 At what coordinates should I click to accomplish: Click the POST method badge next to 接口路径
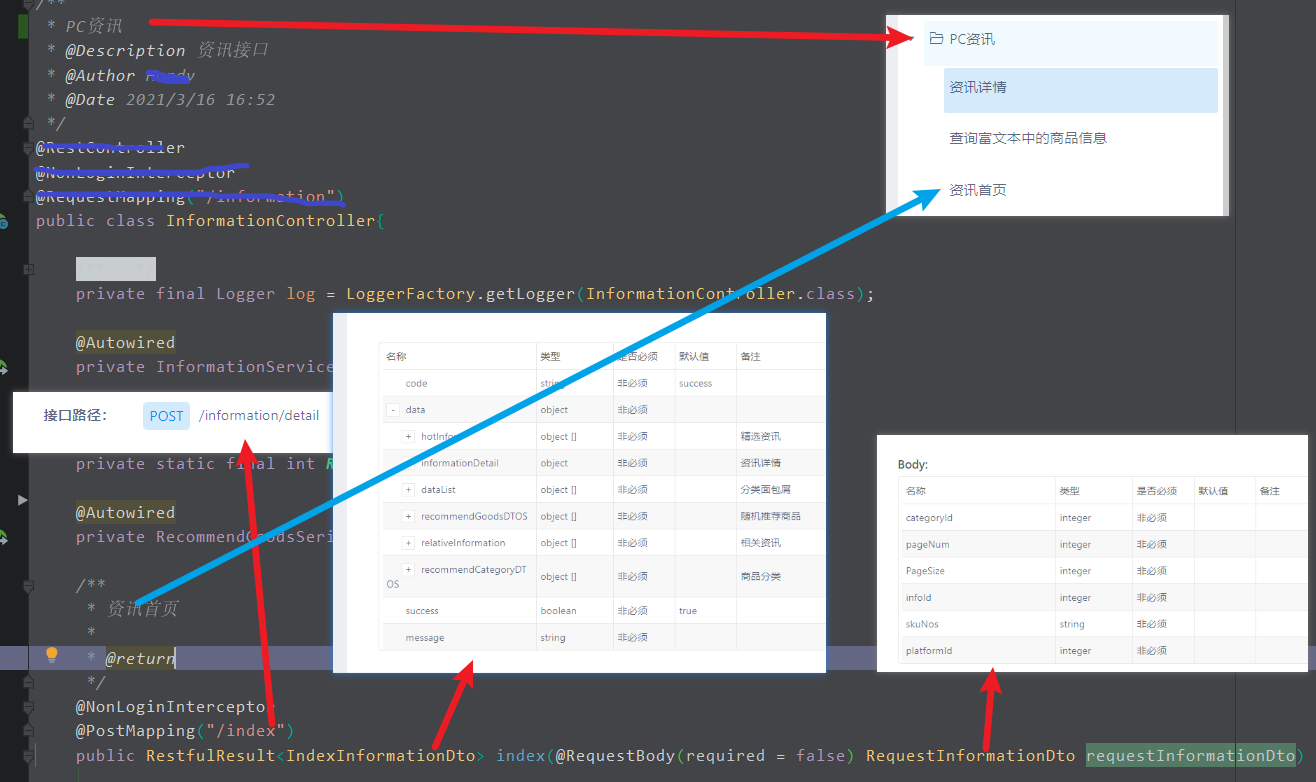click(x=165, y=415)
